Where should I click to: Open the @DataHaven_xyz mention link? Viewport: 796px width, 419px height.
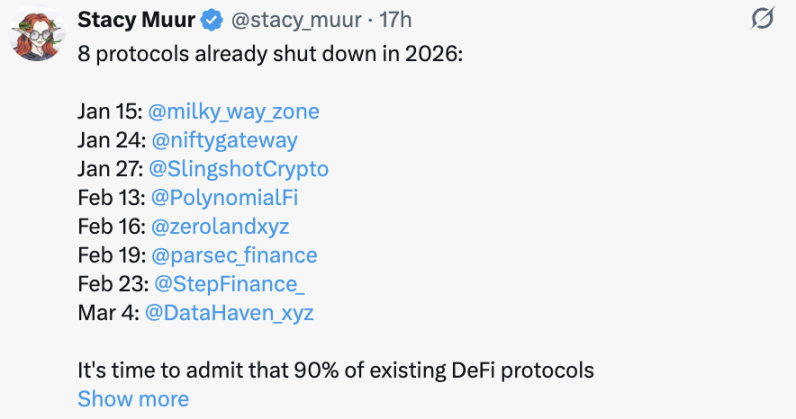(229, 313)
